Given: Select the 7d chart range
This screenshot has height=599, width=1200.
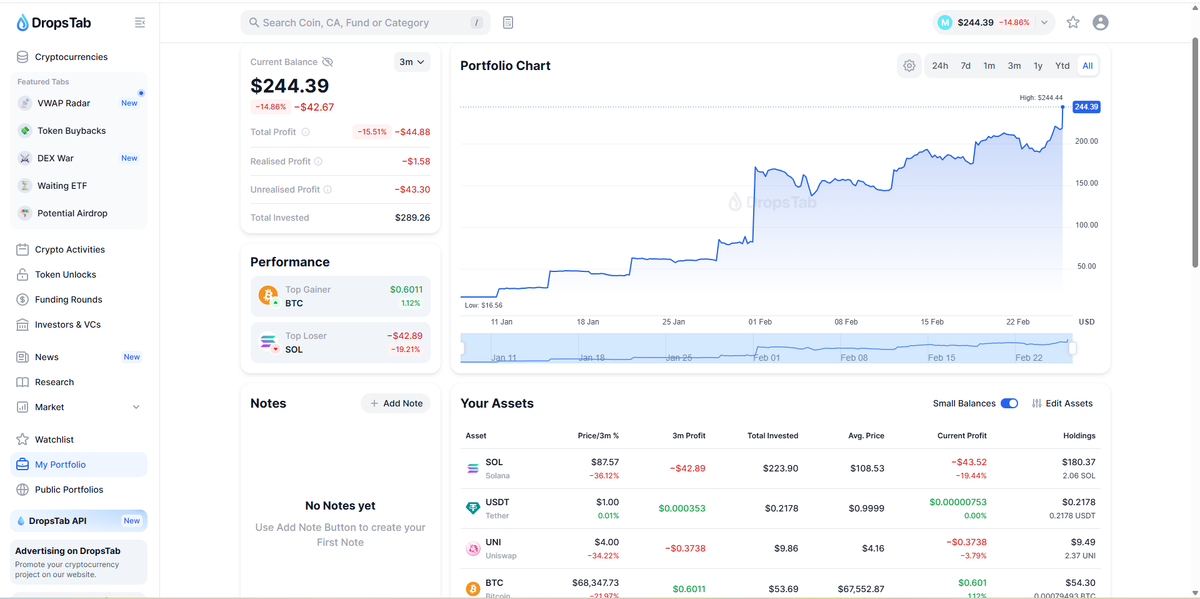Looking at the screenshot, I should tap(966, 66).
